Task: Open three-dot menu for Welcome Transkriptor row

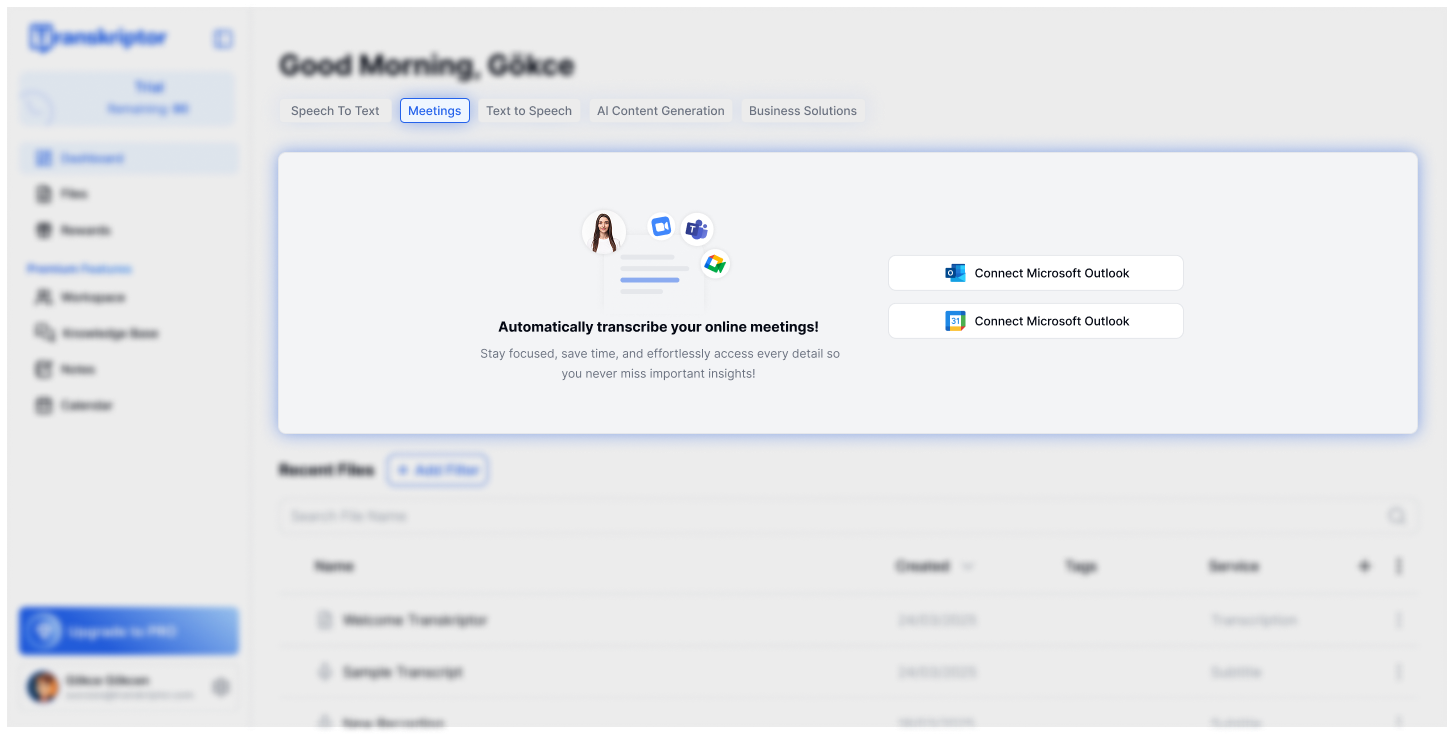Action: (1398, 620)
